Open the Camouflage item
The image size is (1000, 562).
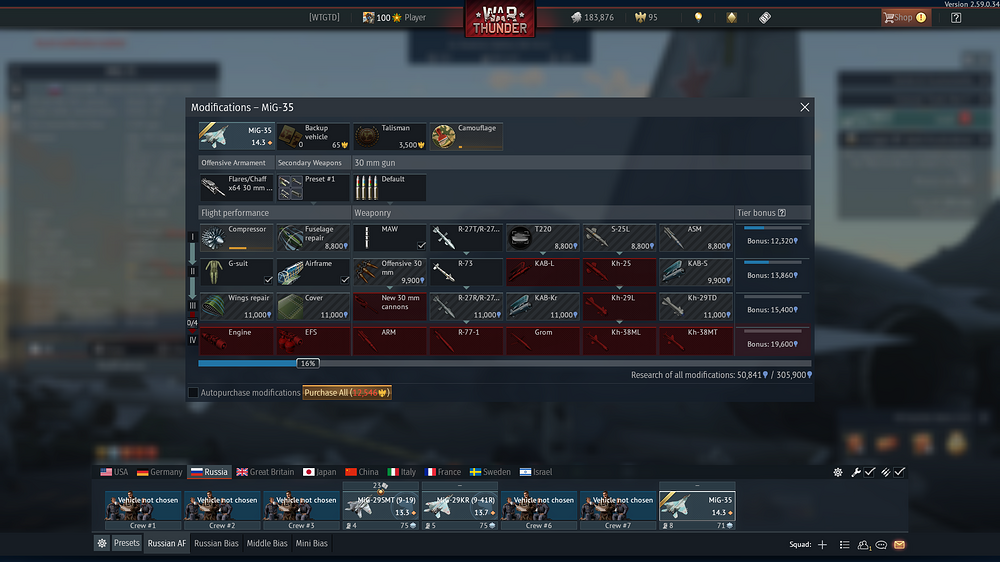466,137
